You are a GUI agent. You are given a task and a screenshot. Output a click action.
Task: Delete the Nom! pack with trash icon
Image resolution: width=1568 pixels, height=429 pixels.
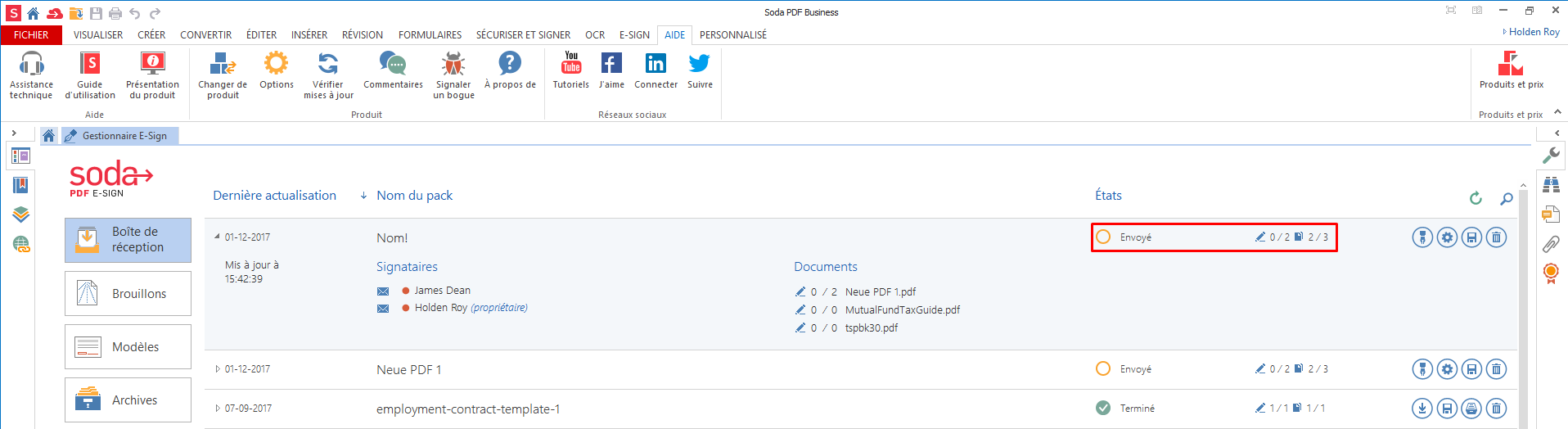[x=1496, y=237]
